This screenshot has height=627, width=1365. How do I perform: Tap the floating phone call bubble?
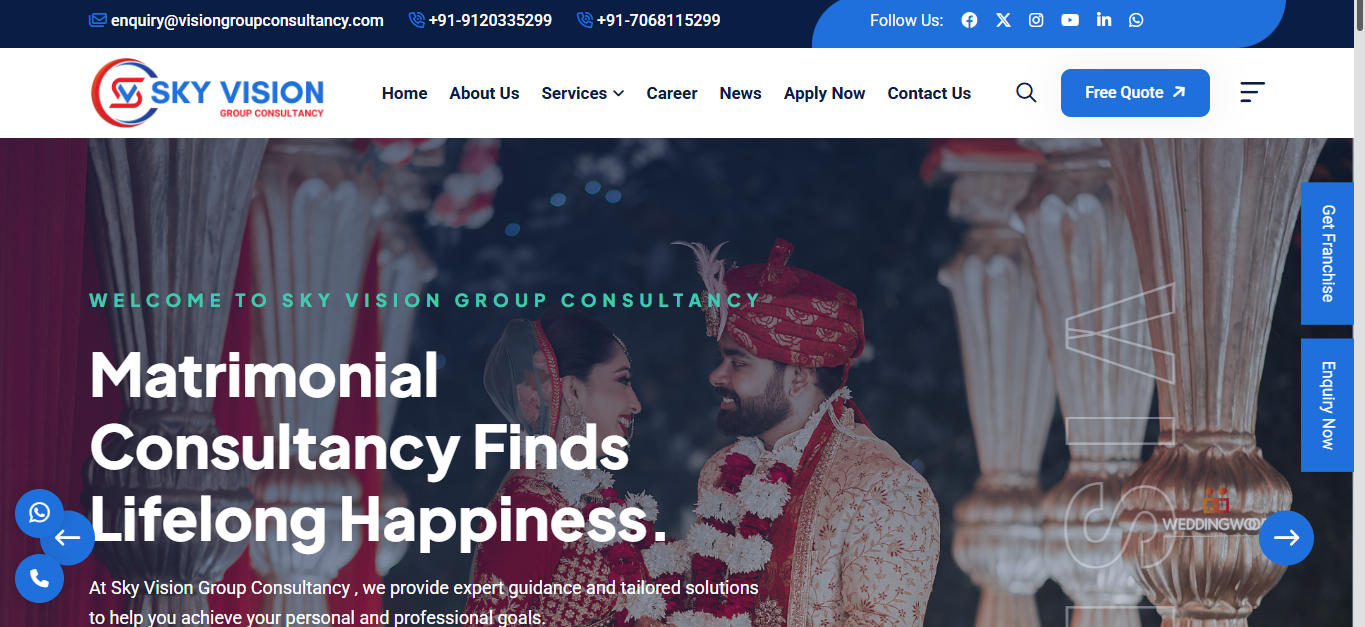tap(39, 578)
